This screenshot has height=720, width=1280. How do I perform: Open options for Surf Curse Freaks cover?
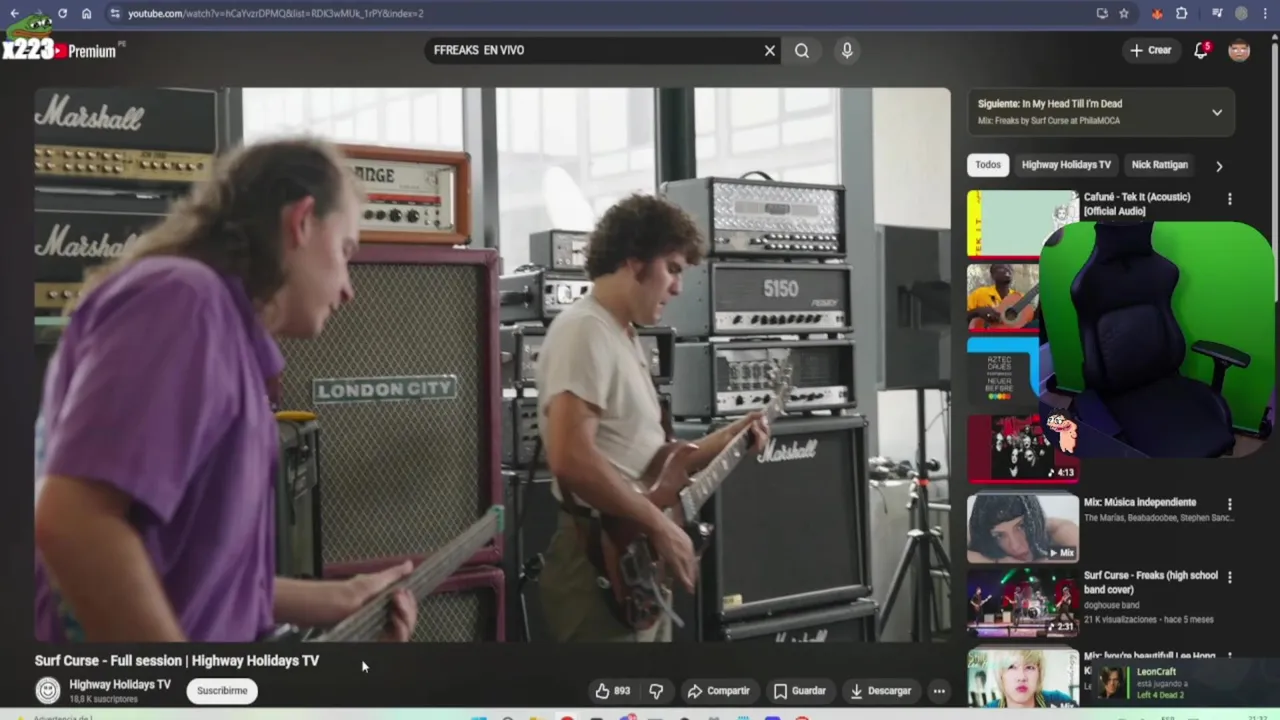click(x=1229, y=577)
